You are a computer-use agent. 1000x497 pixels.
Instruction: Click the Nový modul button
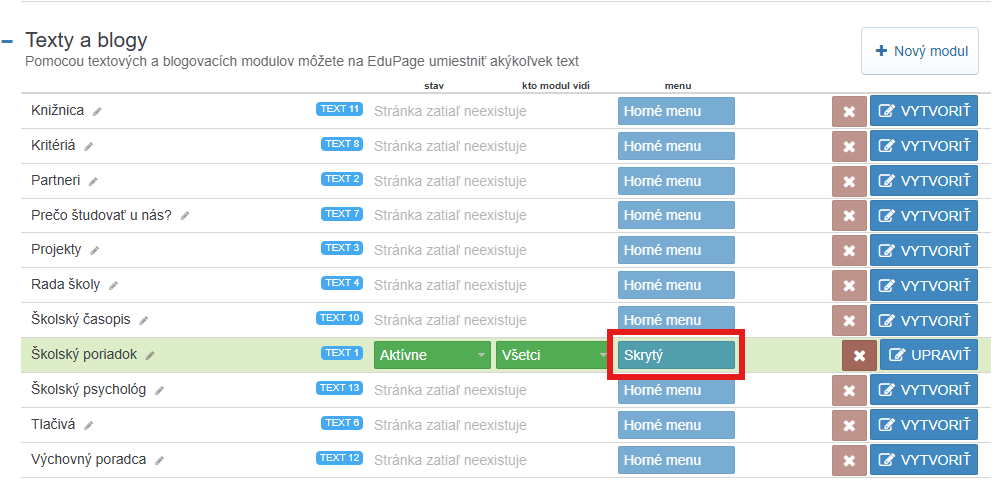[x=920, y=51]
